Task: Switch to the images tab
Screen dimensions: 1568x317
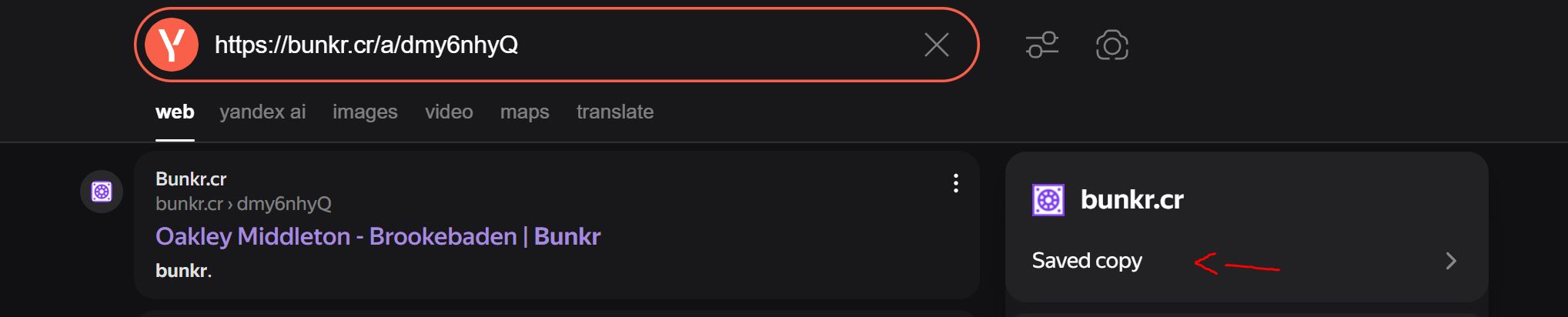Action: pyautogui.click(x=365, y=112)
